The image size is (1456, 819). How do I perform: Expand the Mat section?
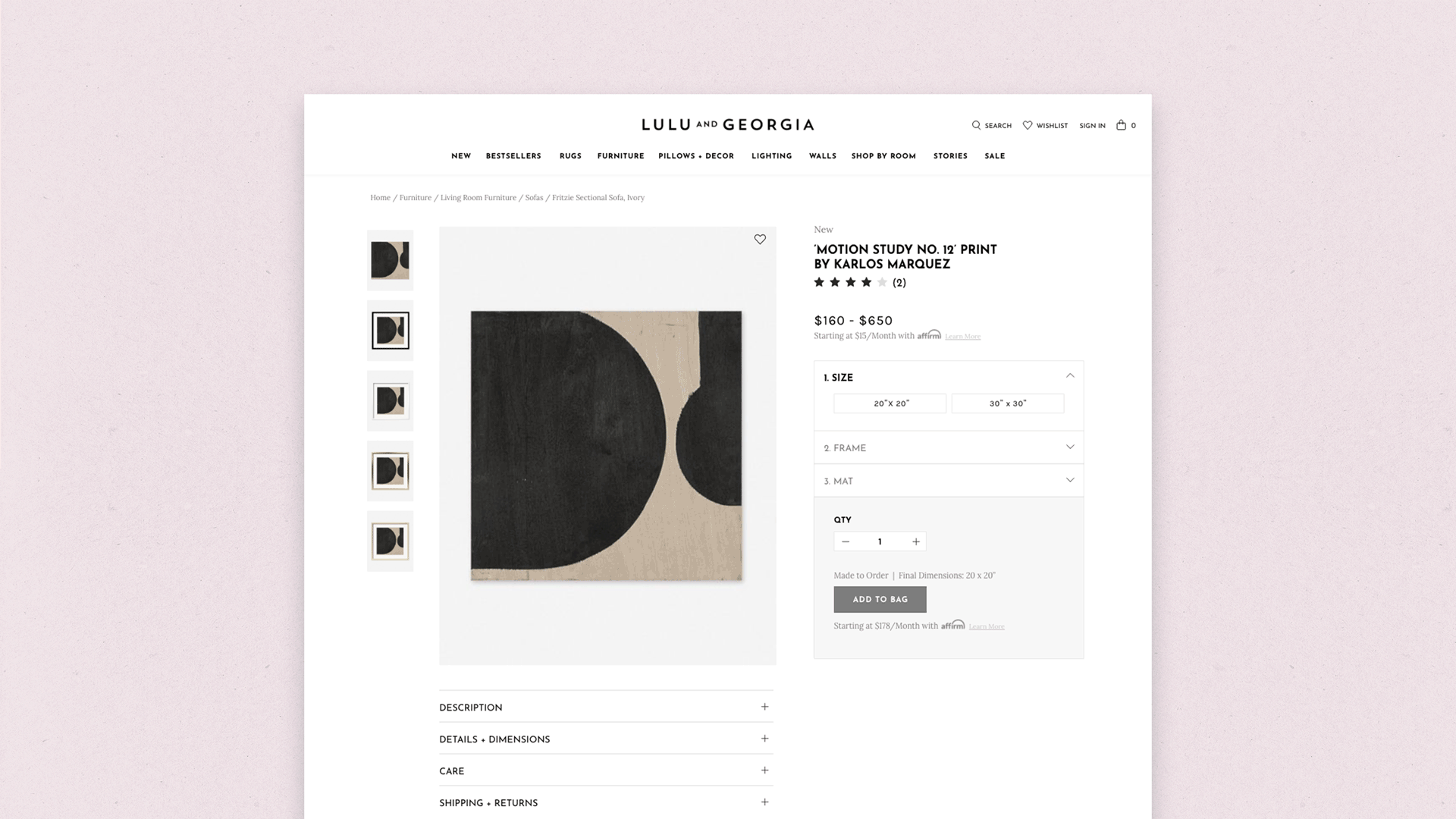(949, 481)
